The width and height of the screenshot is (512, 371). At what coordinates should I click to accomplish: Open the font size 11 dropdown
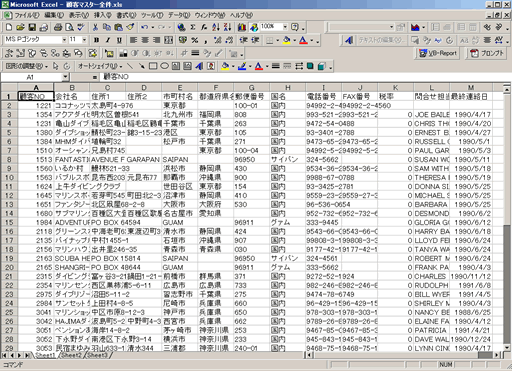tap(84, 40)
